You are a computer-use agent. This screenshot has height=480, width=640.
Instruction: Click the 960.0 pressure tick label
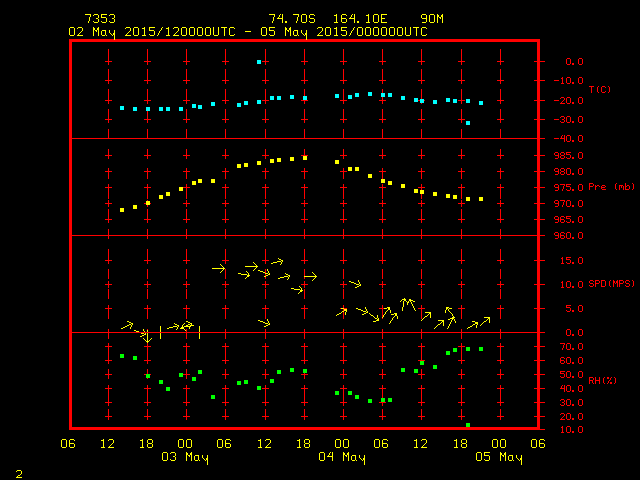tap(566, 236)
